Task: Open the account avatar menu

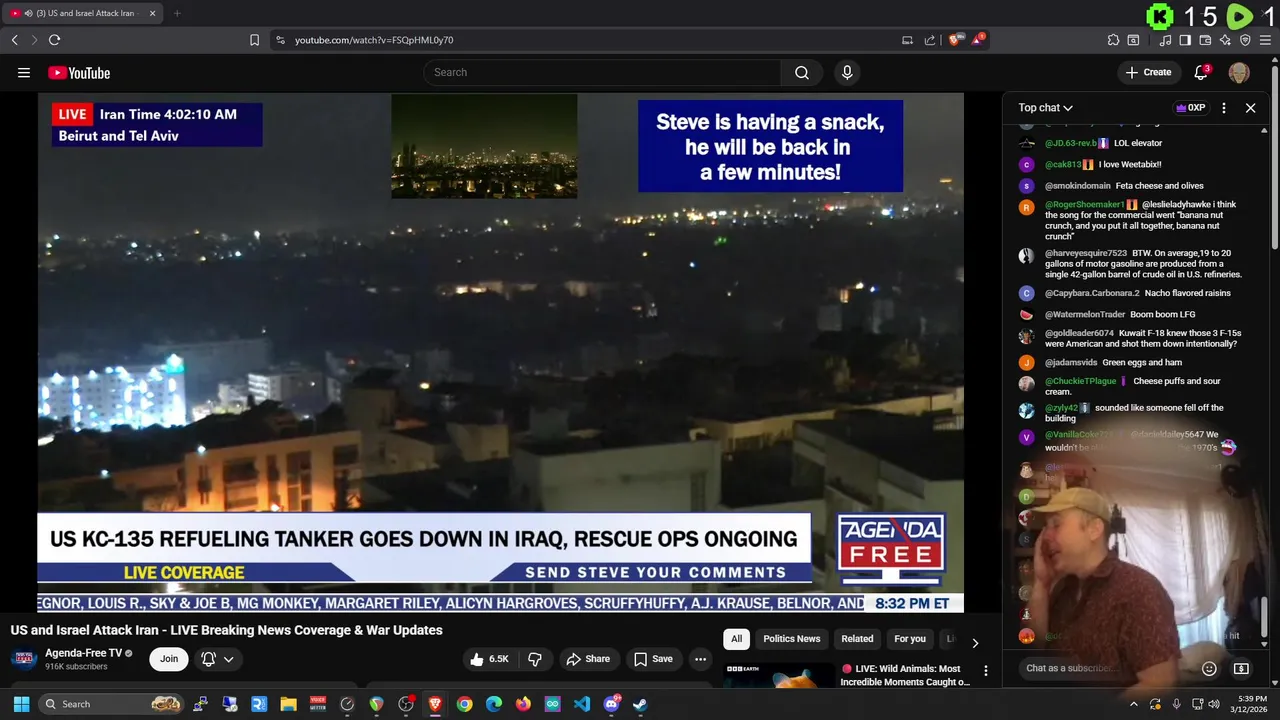Action: click(1239, 72)
